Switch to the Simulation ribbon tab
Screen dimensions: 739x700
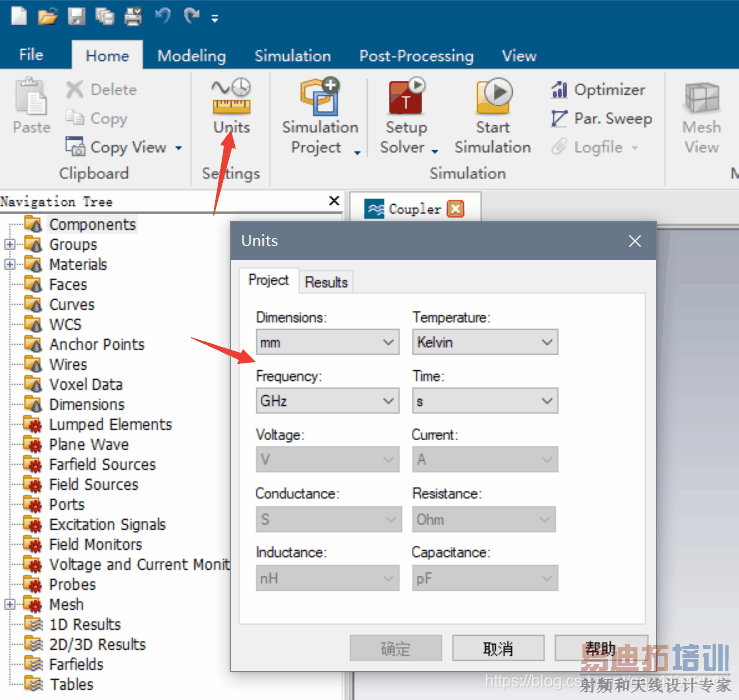293,56
